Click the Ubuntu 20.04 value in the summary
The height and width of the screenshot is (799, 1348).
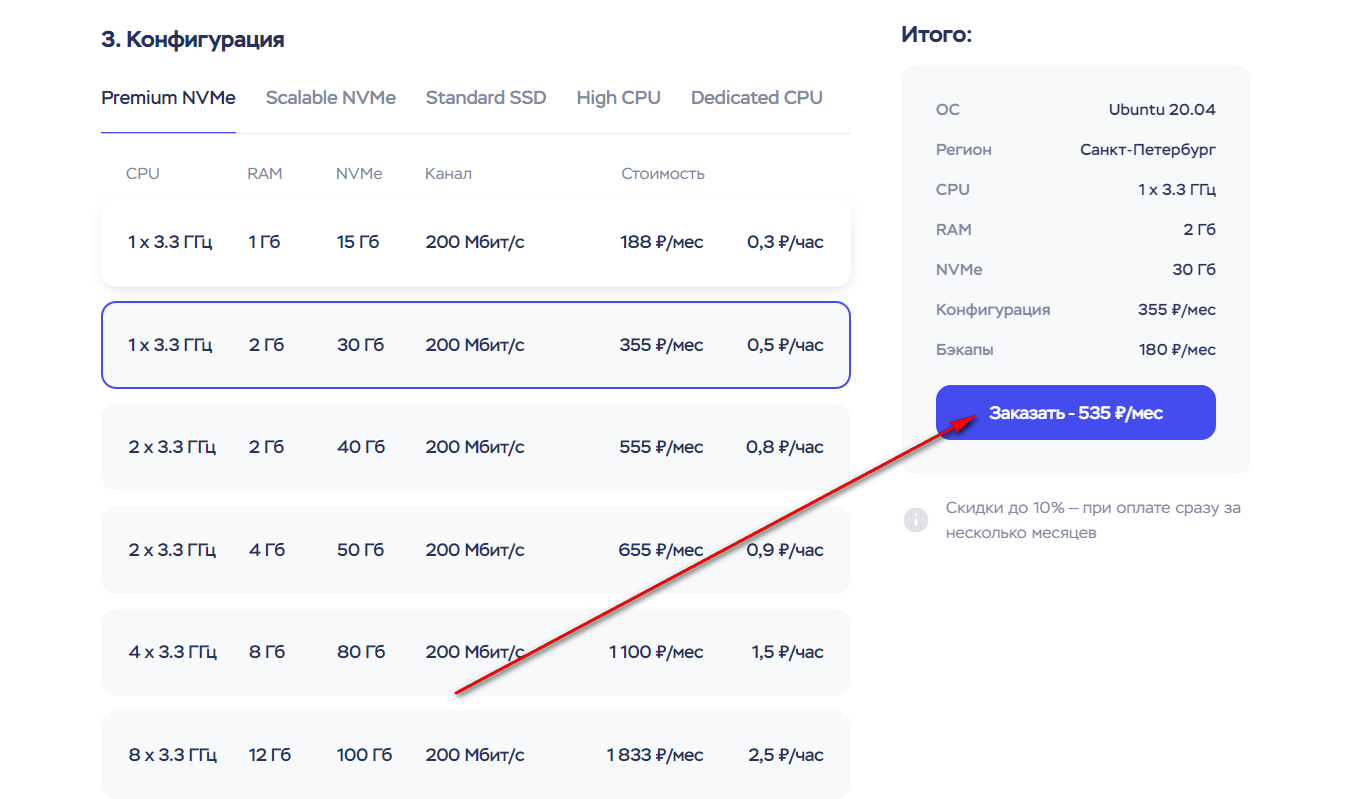tap(1161, 110)
